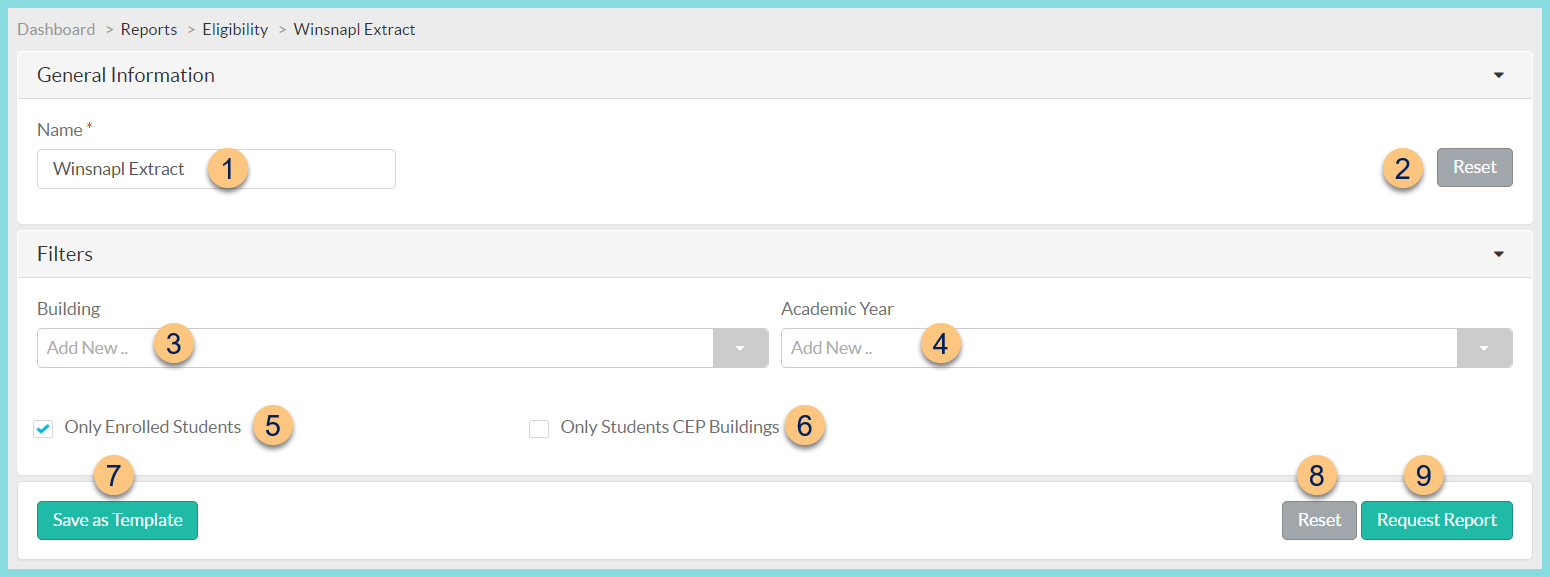
Task: Disable the Only Enrolled Students checkbox
Action: tap(43, 428)
